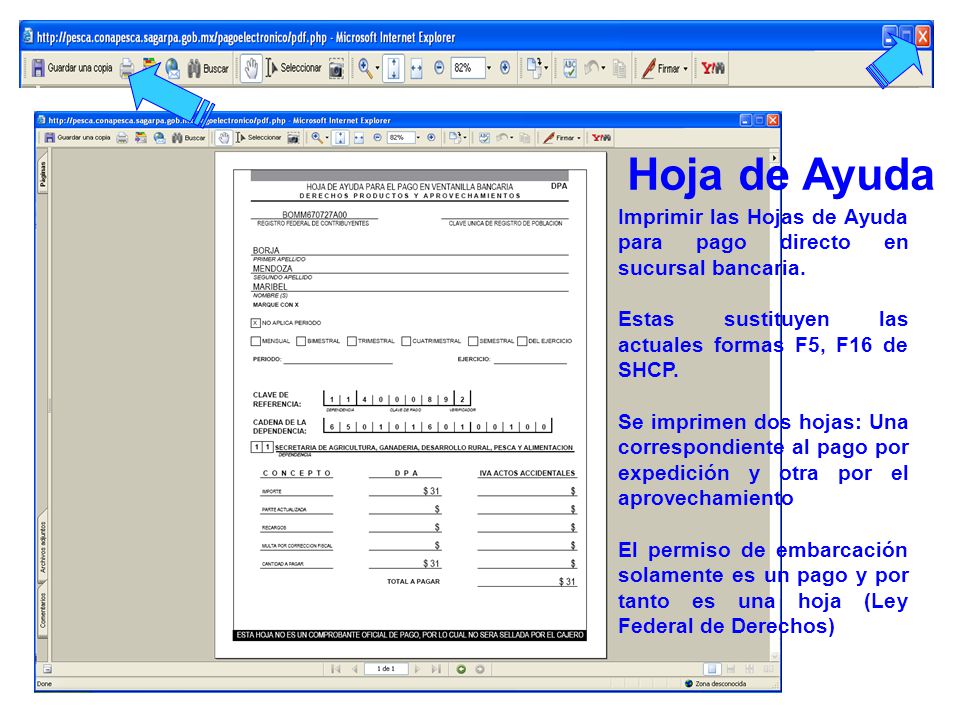The width and height of the screenshot is (960, 720).
Task: Click the Yahoo icon in the lower window toolbar
Action: pyautogui.click(x=601, y=138)
